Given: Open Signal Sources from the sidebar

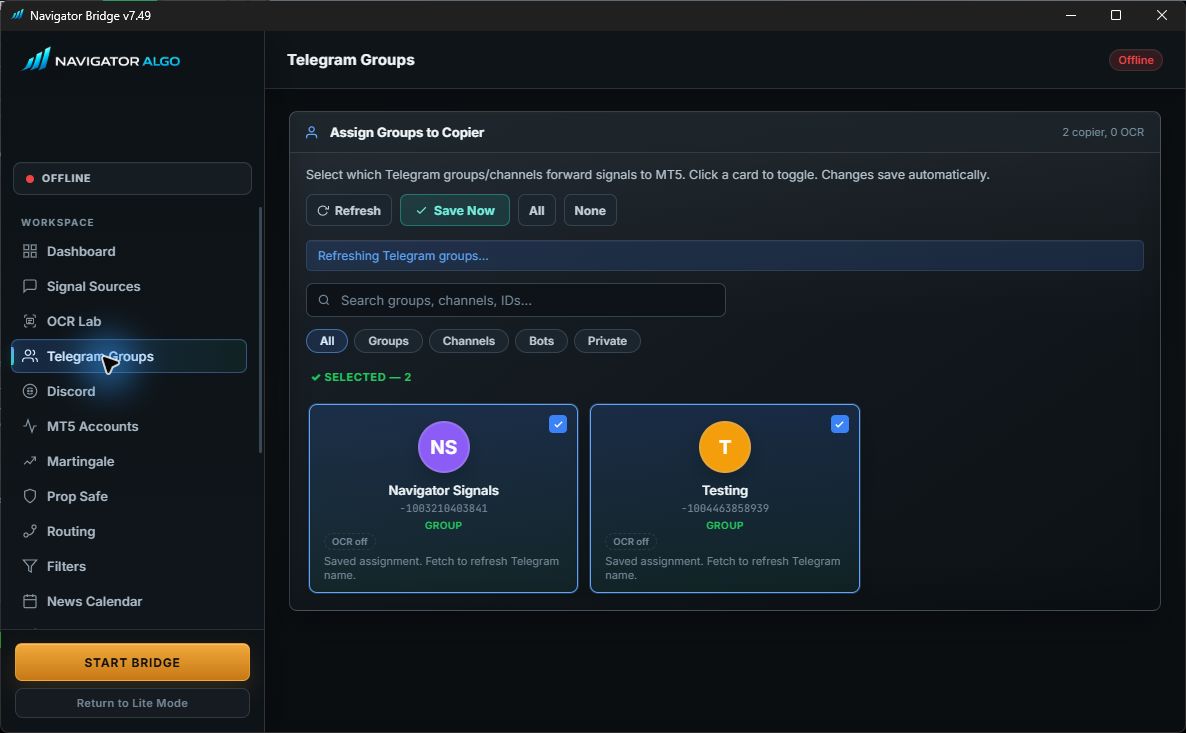Looking at the screenshot, I should point(129,286).
